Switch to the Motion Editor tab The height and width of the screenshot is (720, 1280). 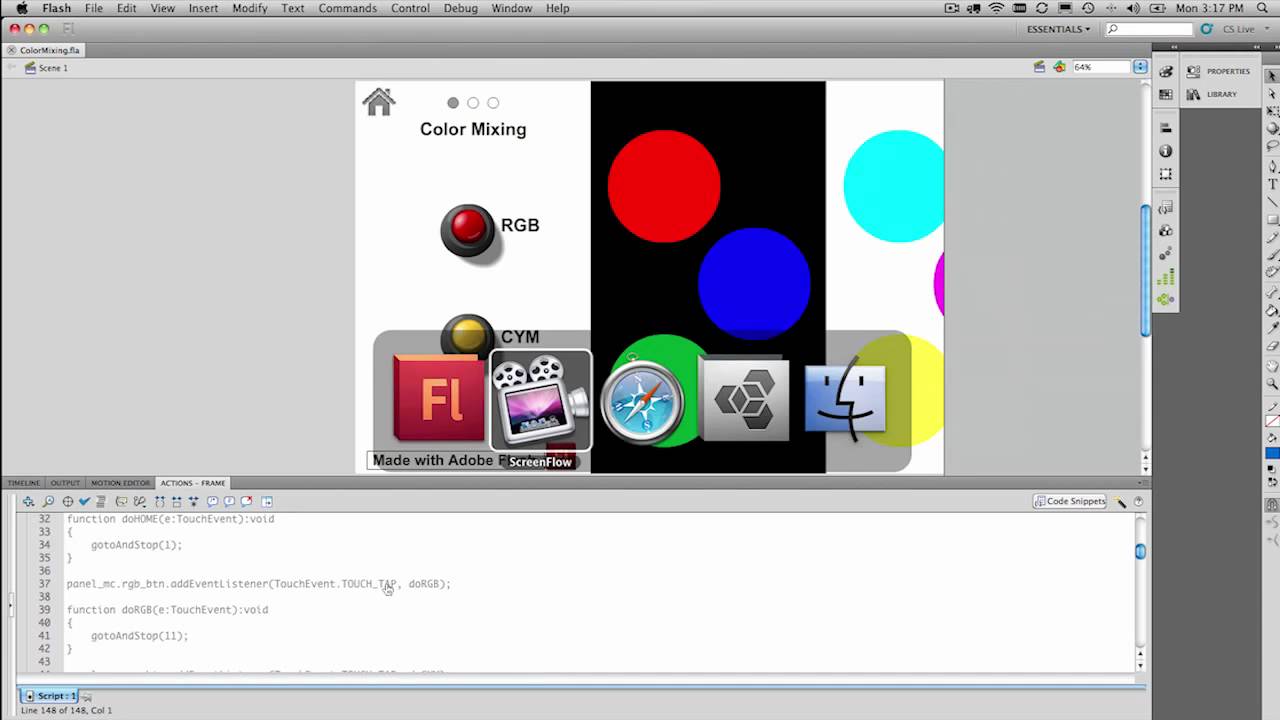tap(120, 483)
